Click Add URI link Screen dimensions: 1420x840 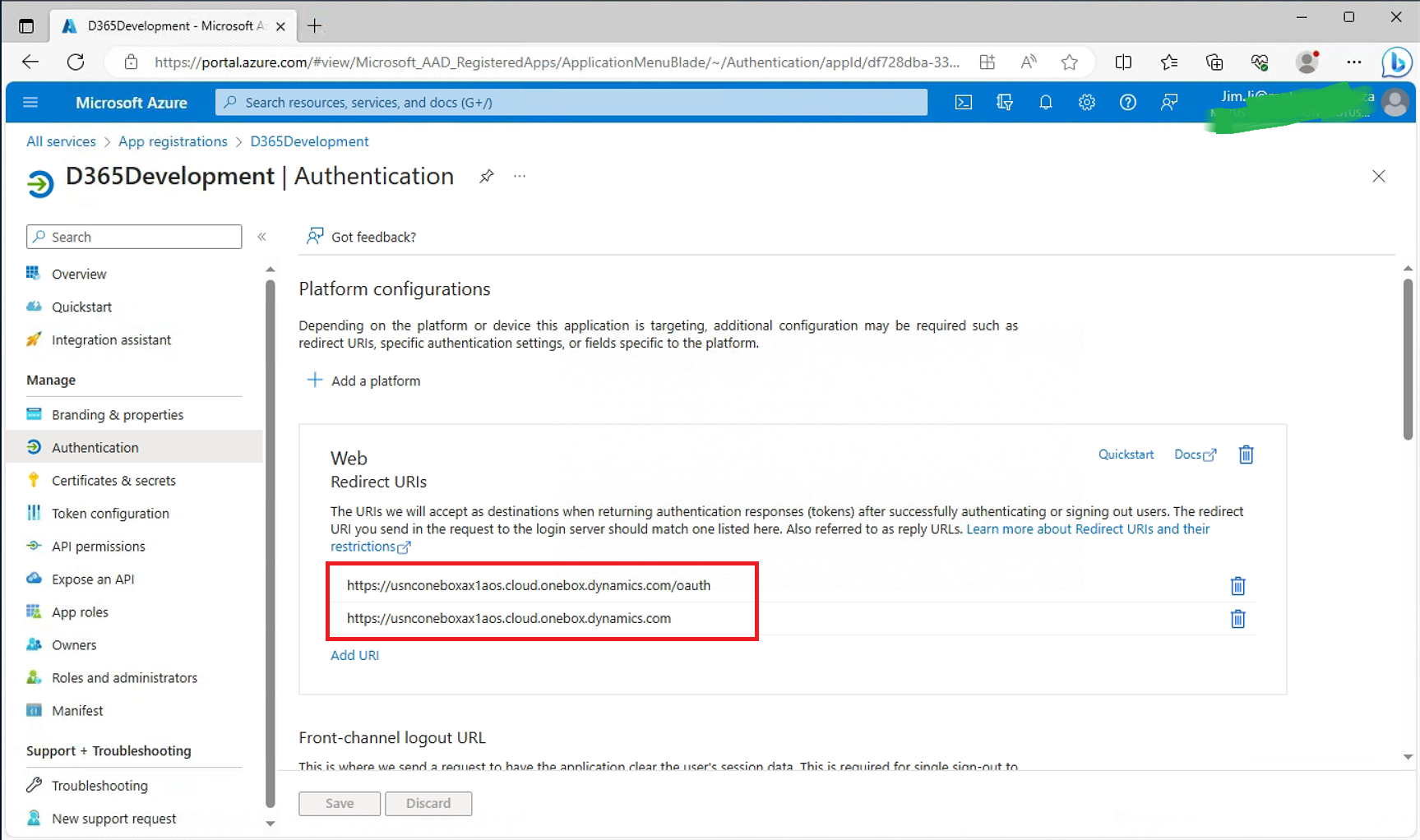354,655
